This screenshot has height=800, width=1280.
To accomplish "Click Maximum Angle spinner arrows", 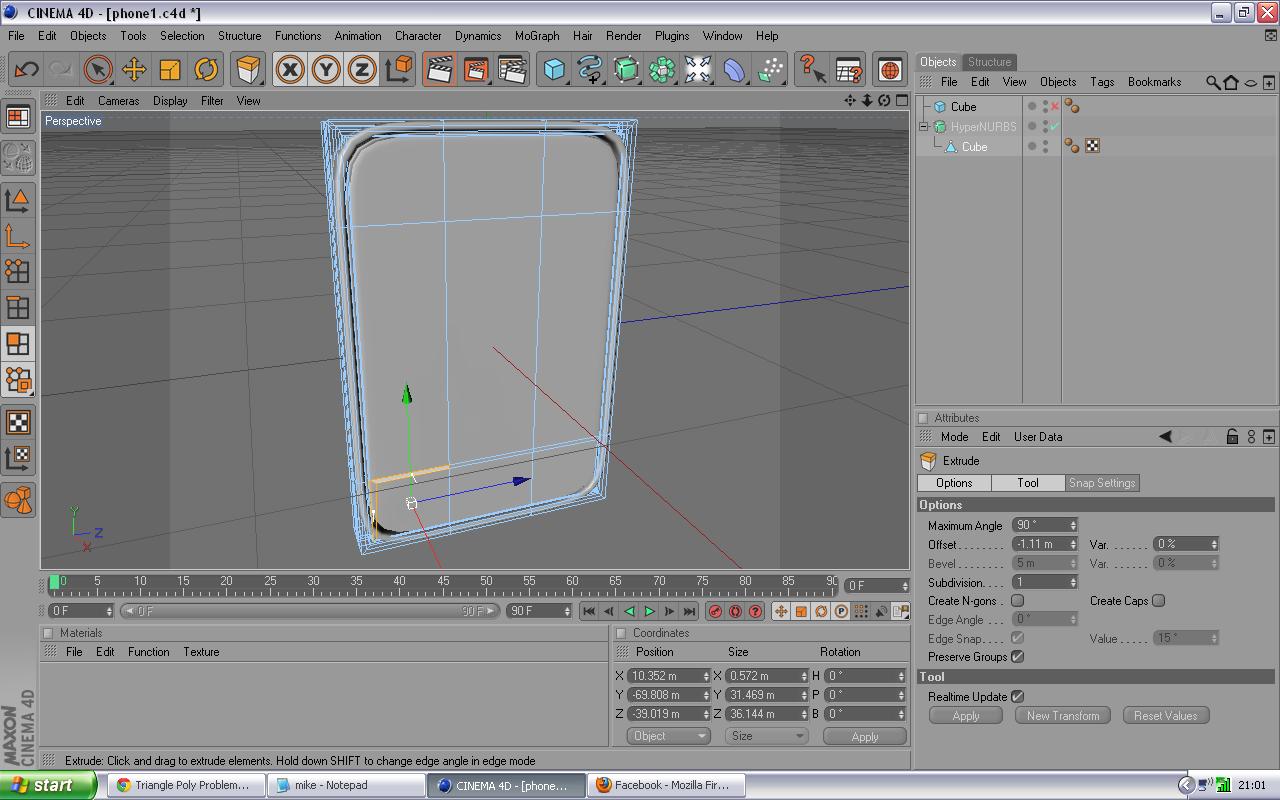I will (x=1073, y=525).
